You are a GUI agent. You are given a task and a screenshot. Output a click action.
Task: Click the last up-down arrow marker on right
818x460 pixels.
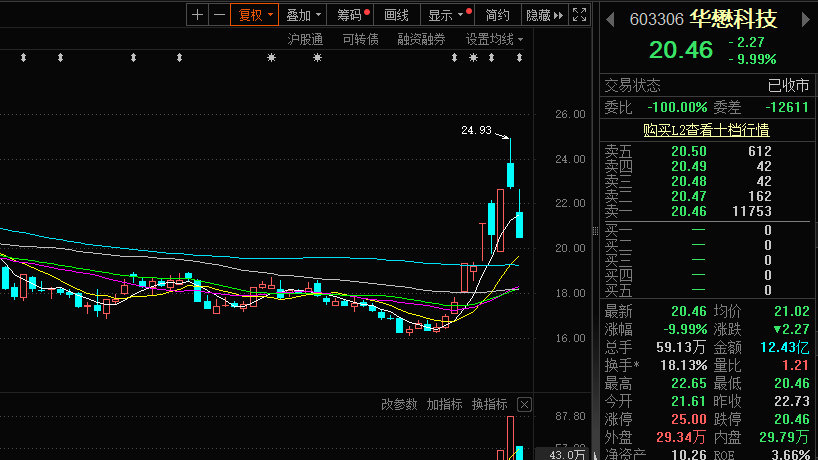point(519,58)
